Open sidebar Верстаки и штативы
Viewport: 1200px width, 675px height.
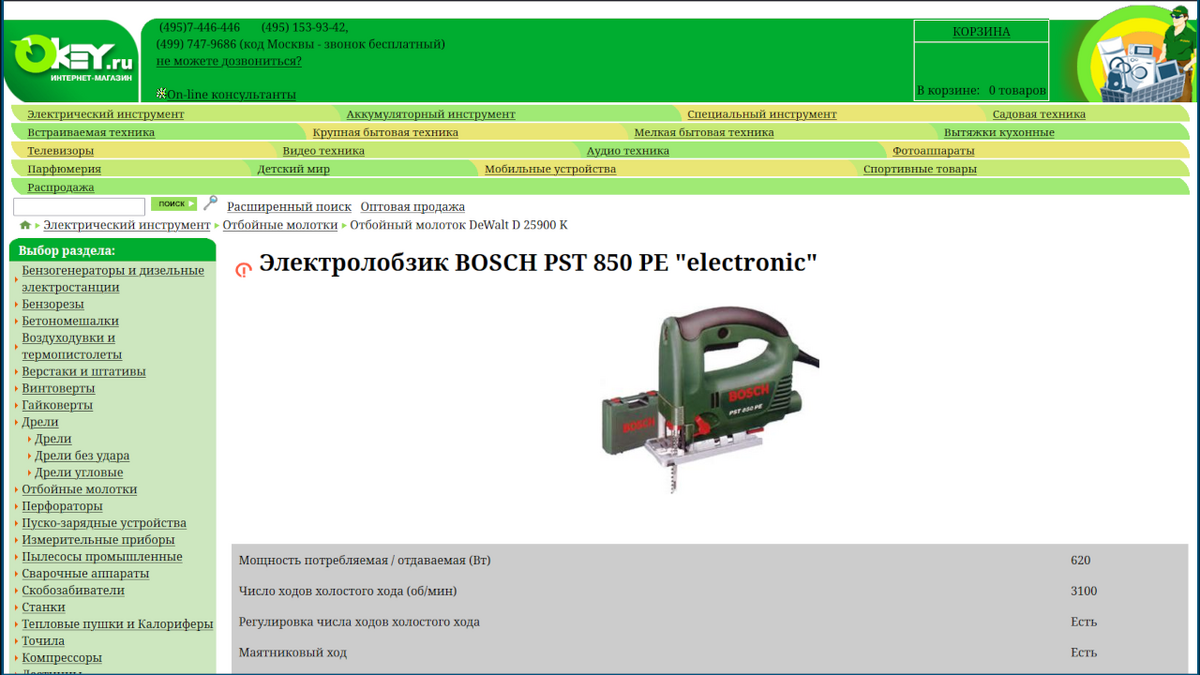point(84,371)
